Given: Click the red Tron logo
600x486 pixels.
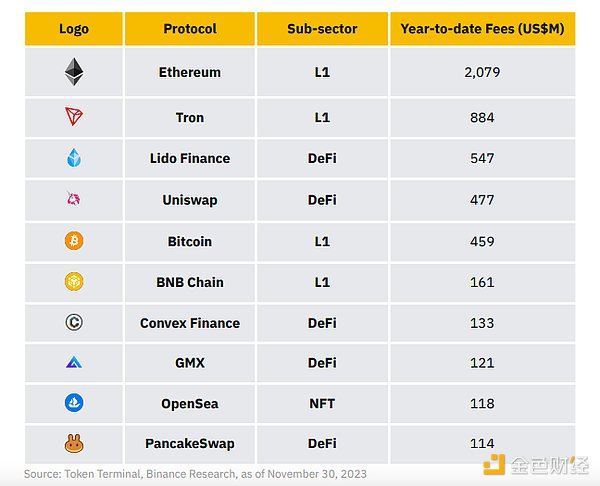Looking at the screenshot, I should (74, 117).
